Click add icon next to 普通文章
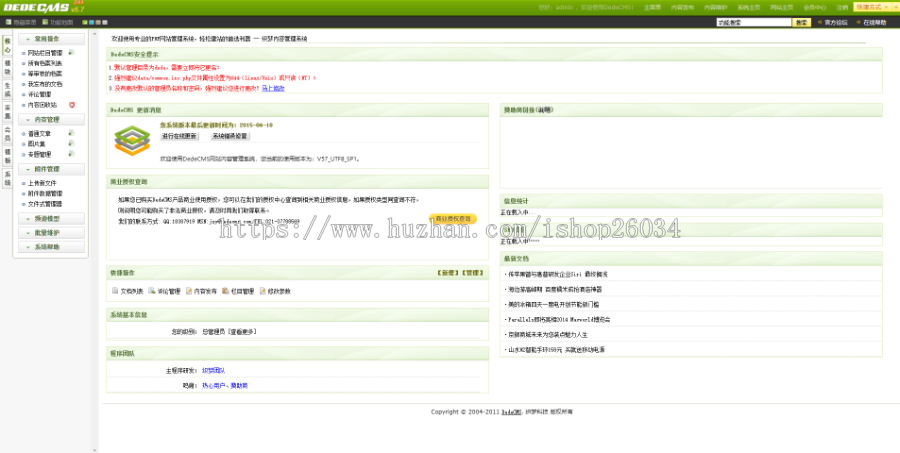Screen dimensions: 900x453 [x=71, y=133]
